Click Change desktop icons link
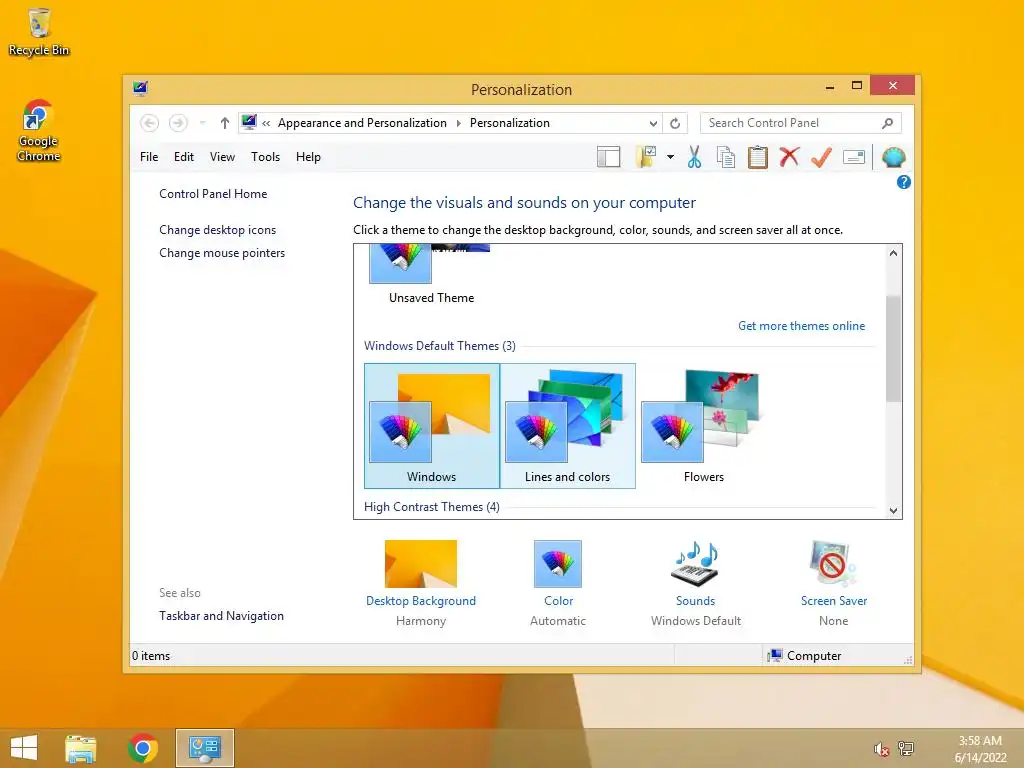 (217, 230)
